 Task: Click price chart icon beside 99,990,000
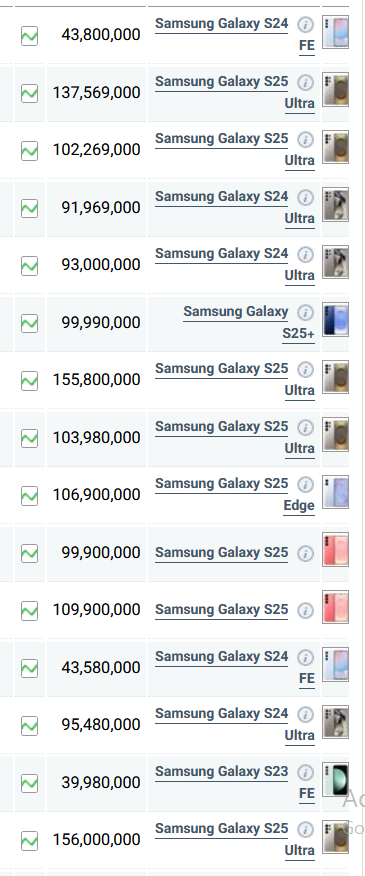29,323
